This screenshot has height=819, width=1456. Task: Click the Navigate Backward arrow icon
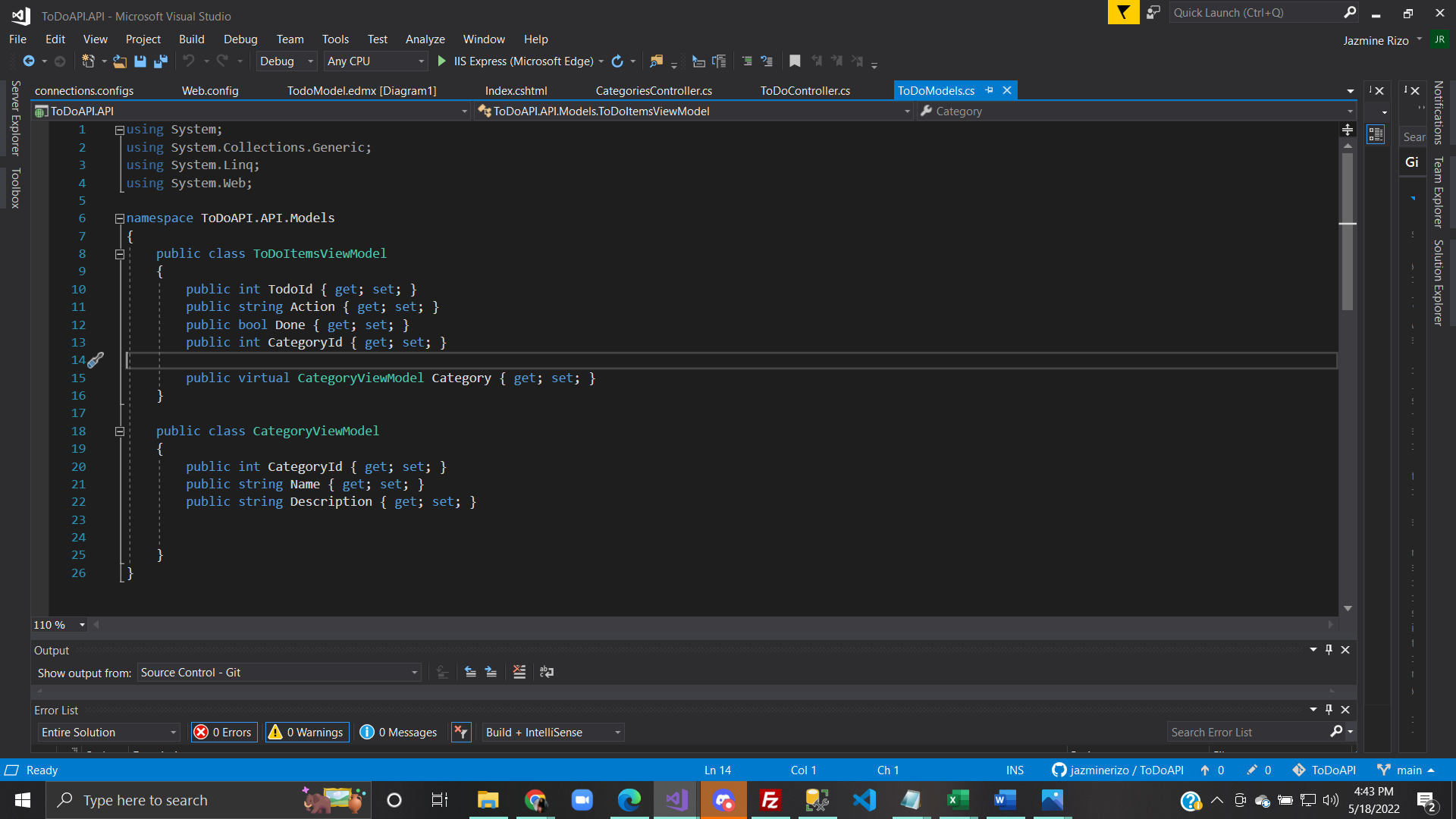pyautogui.click(x=29, y=61)
